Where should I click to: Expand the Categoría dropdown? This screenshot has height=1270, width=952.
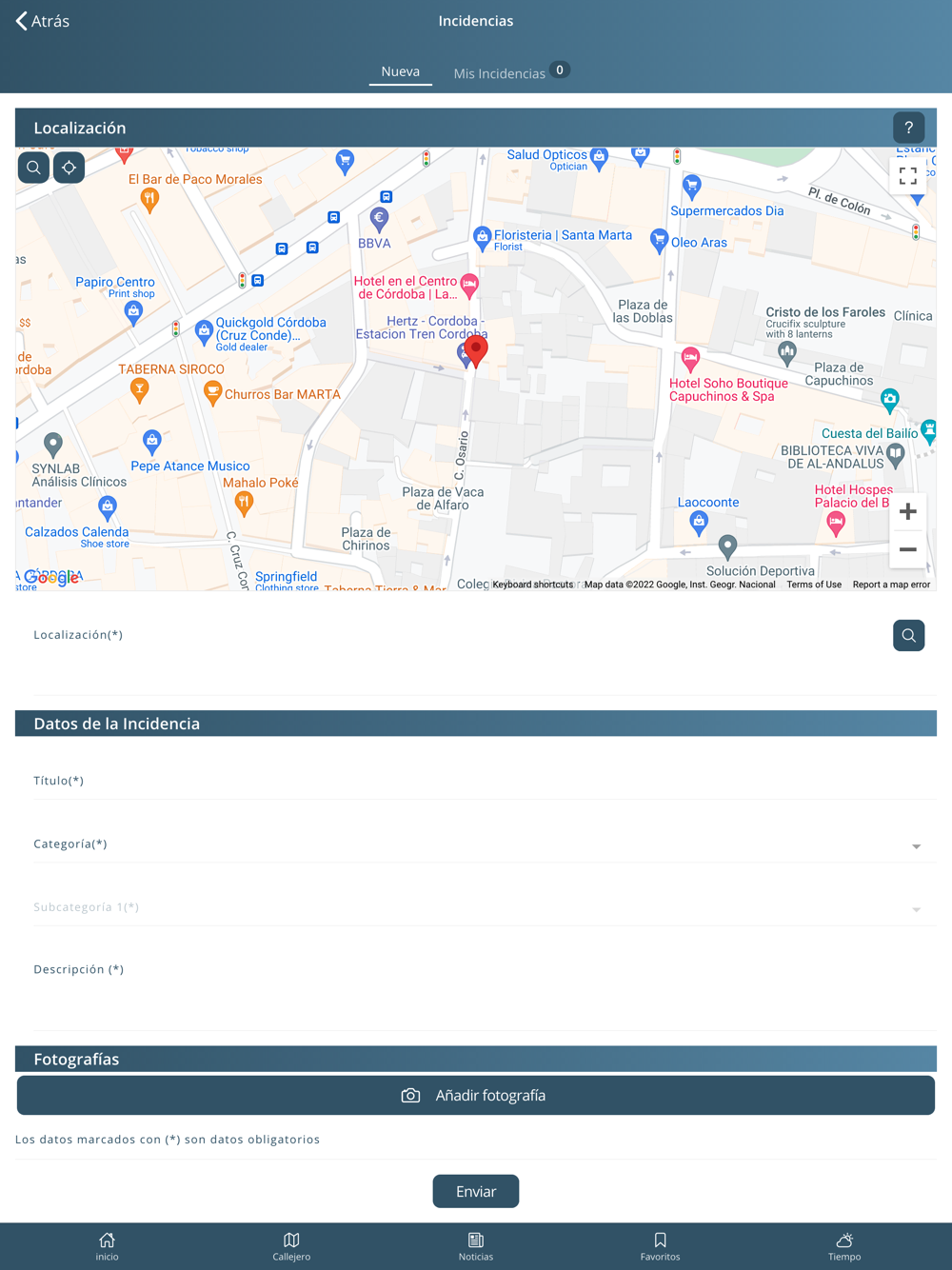click(485, 844)
